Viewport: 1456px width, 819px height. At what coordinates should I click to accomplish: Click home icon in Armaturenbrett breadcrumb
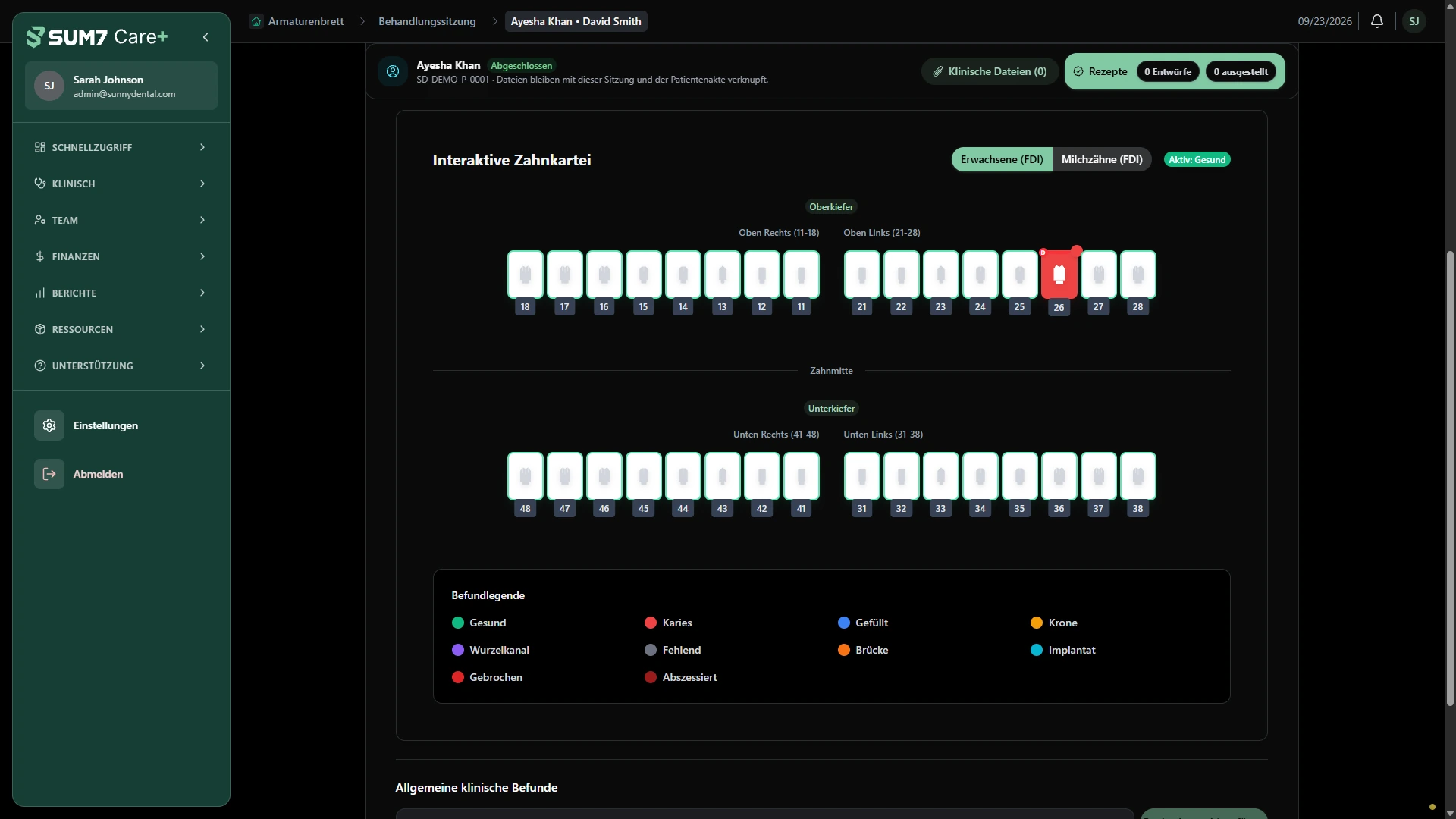coord(256,21)
